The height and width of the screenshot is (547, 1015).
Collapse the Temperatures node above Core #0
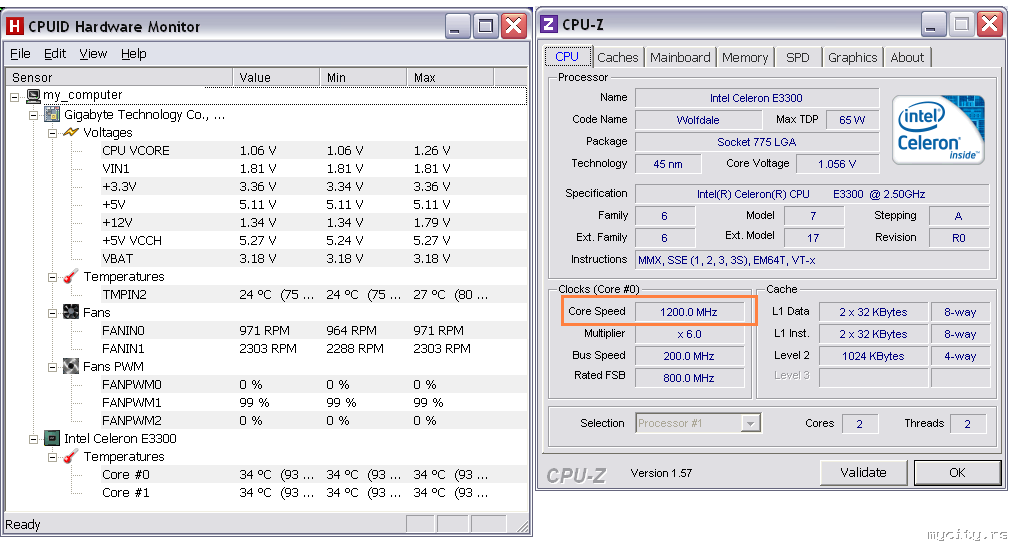coord(52,457)
